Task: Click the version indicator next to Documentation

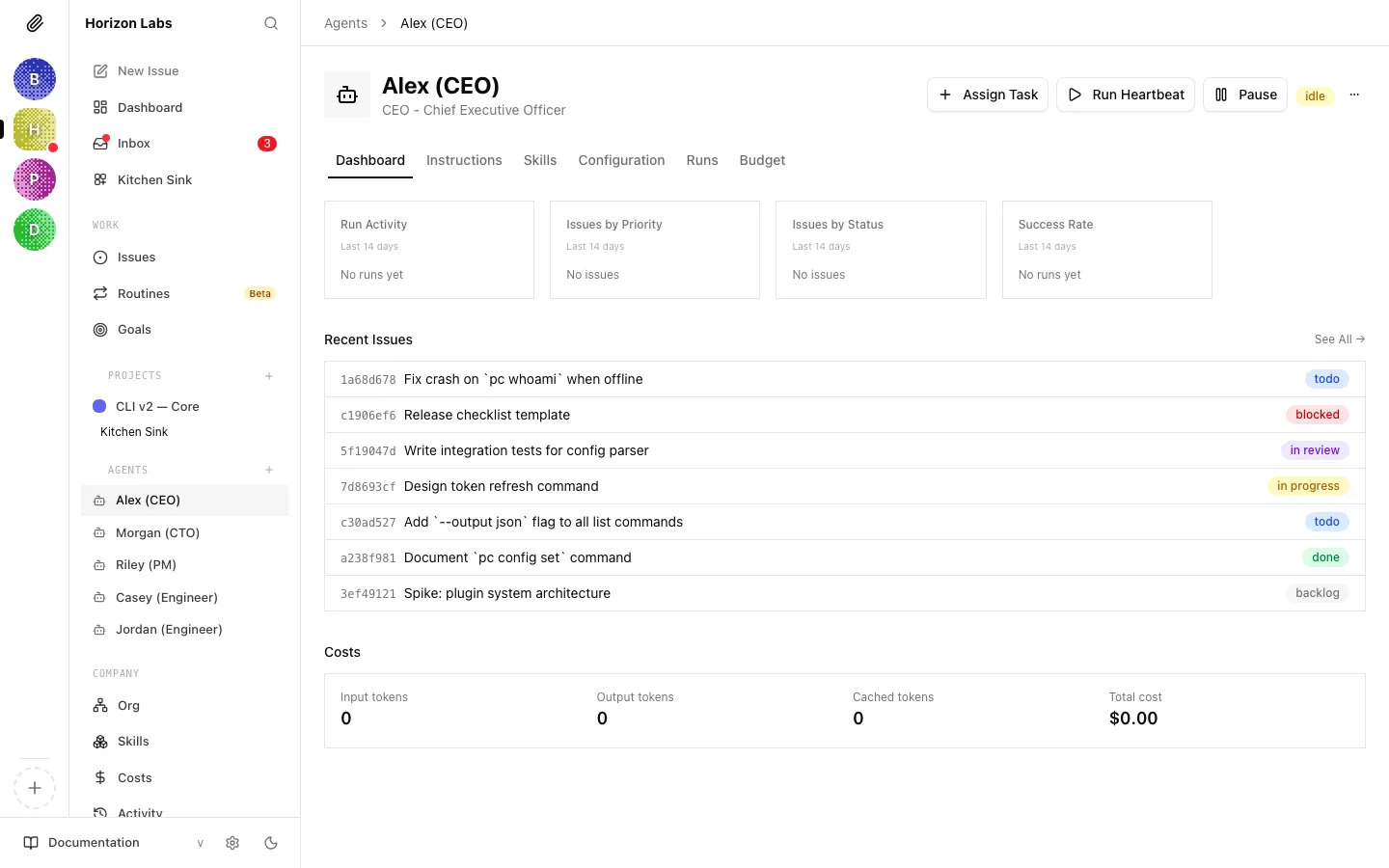Action: (201, 843)
